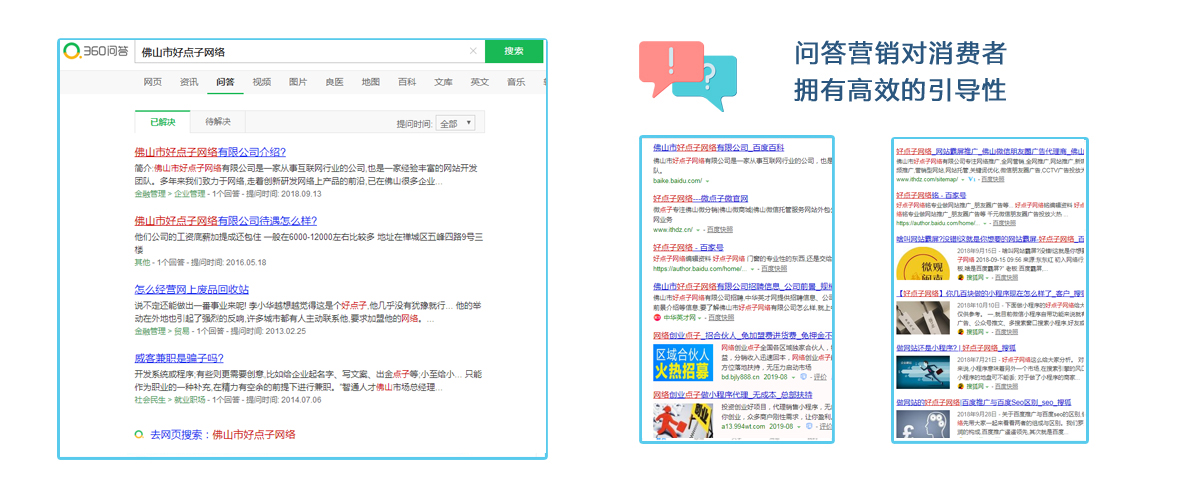Click the 360问答 logo
Viewport: 1200px width, 500px height.
point(95,51)
